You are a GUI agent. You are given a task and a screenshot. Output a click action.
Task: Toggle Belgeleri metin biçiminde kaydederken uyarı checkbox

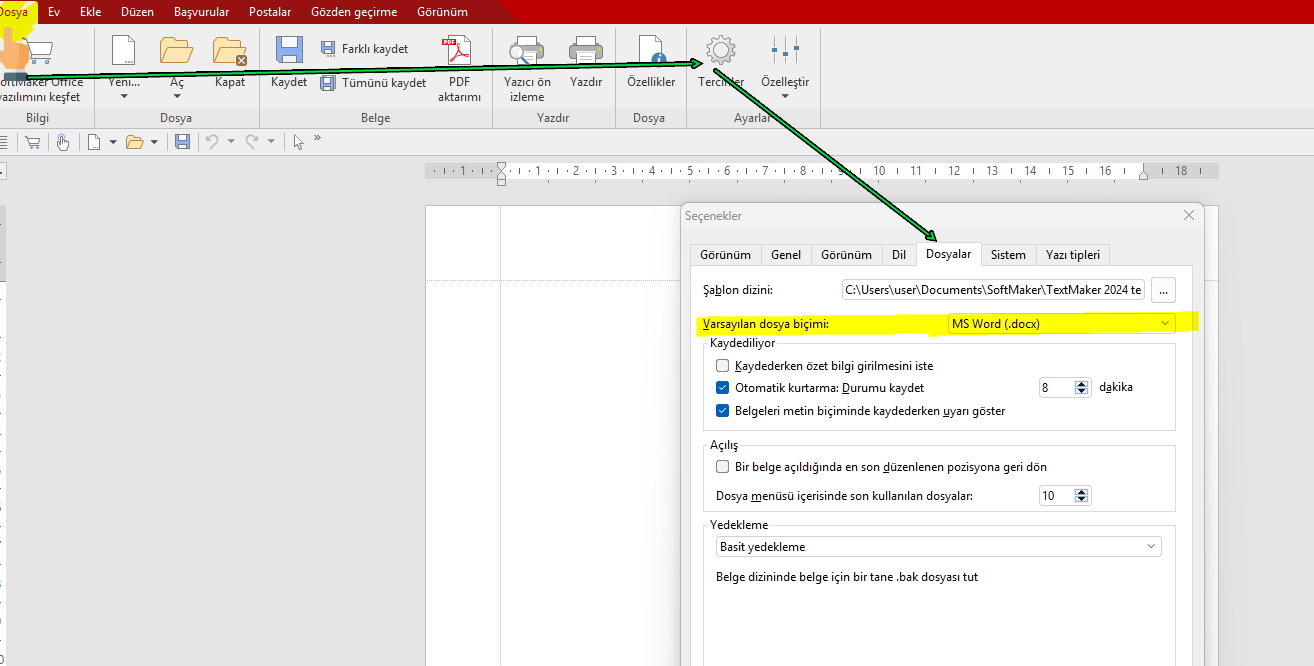pos(723,410)
